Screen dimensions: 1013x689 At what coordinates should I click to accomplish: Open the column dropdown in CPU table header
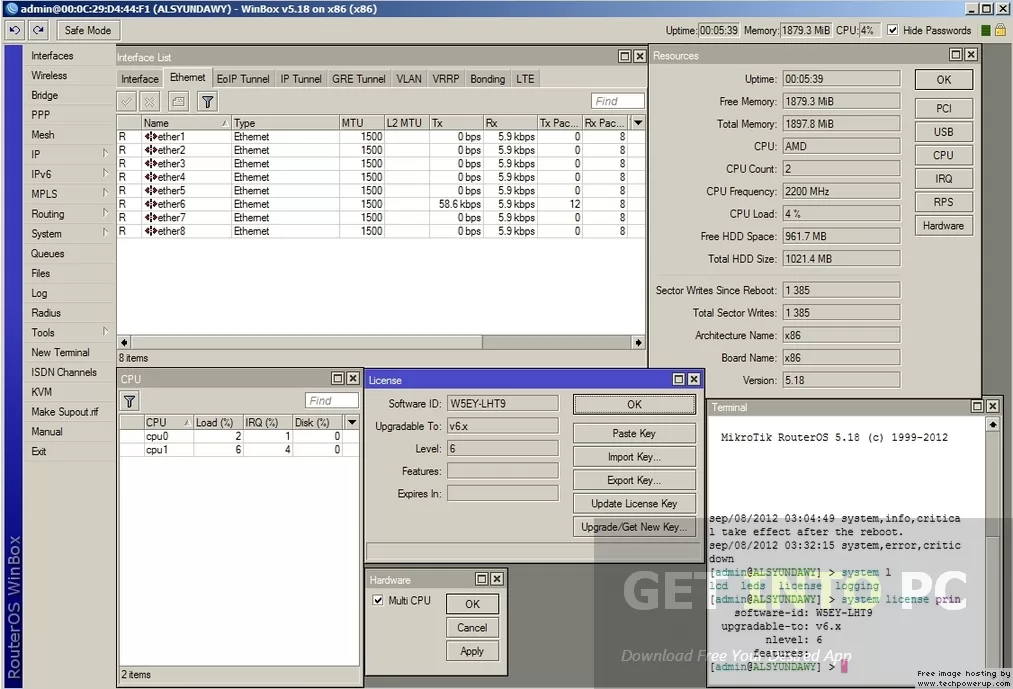tap(352, 423)
